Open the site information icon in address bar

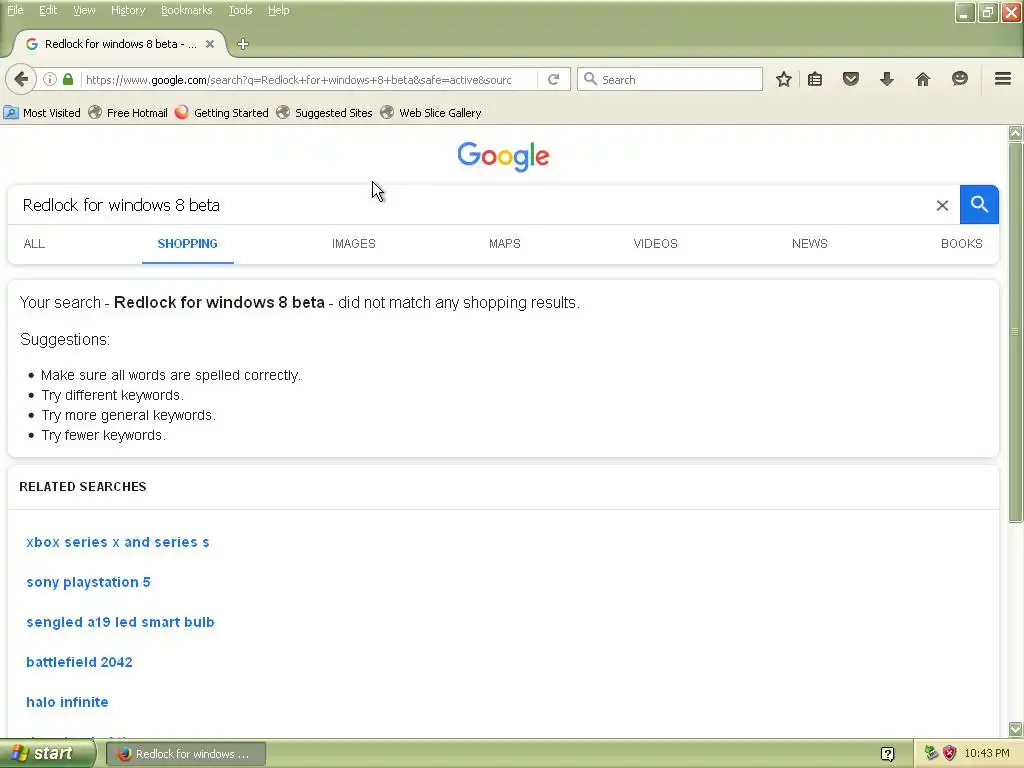coord(50,80)
